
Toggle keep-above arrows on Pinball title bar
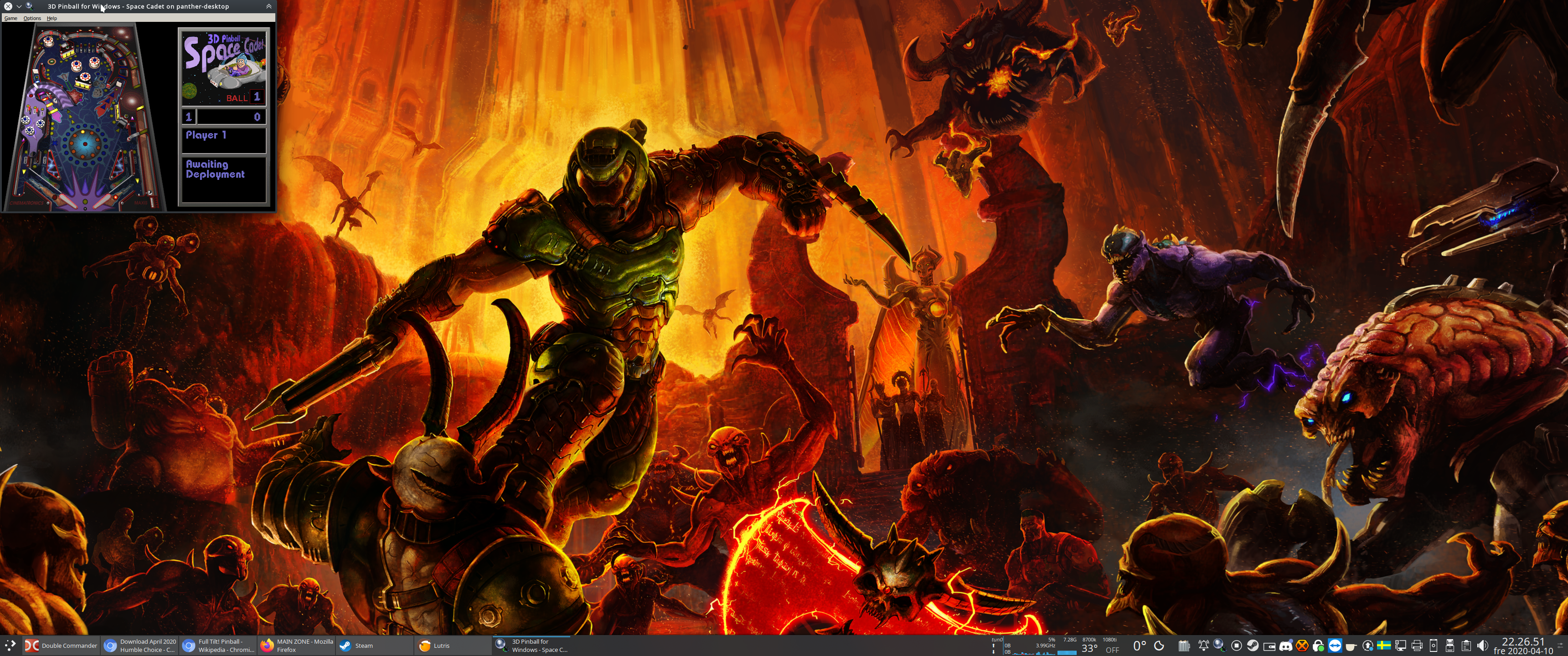pyautogui.click(x=268, y=6)
